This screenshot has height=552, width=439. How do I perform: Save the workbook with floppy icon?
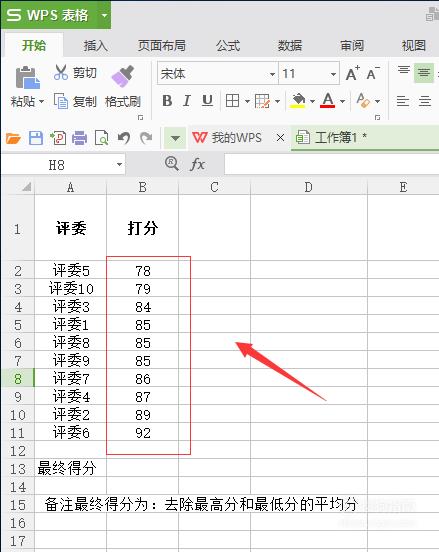(36, 138)
